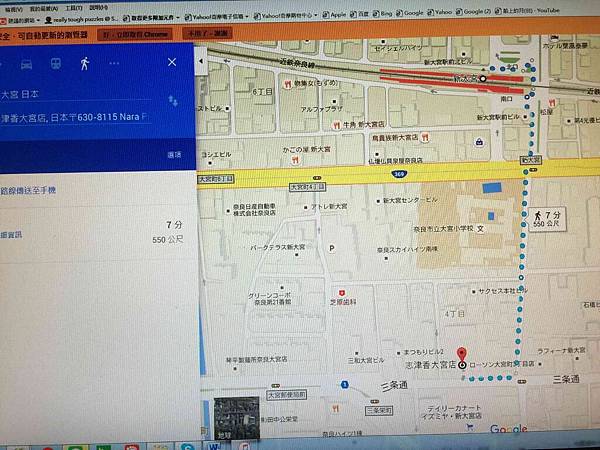Open the Apple bookmark

click(x=334, y=15)
